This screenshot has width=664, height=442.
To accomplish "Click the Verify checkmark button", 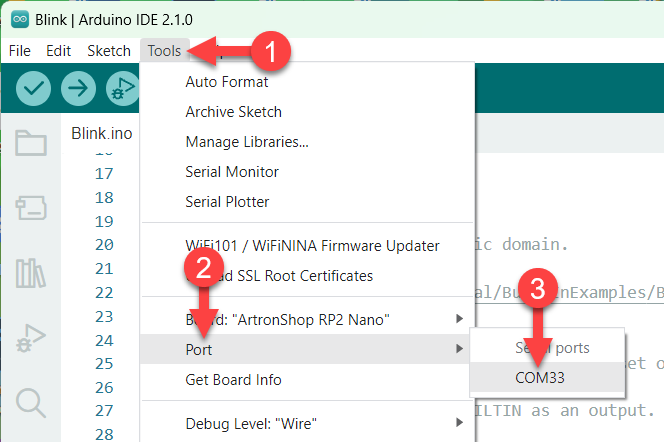I will [x=33, y=88].
